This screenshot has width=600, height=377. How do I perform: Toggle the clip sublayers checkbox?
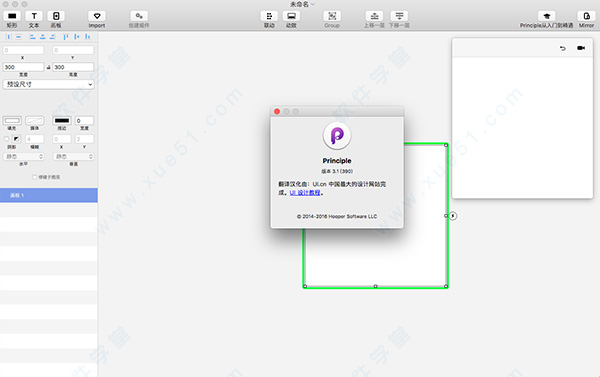35,177
